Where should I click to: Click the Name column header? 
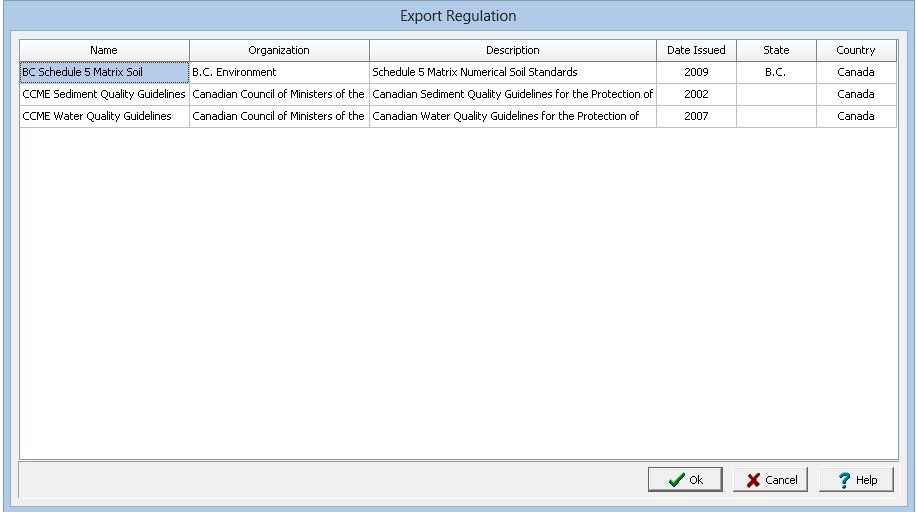point(104,50)
